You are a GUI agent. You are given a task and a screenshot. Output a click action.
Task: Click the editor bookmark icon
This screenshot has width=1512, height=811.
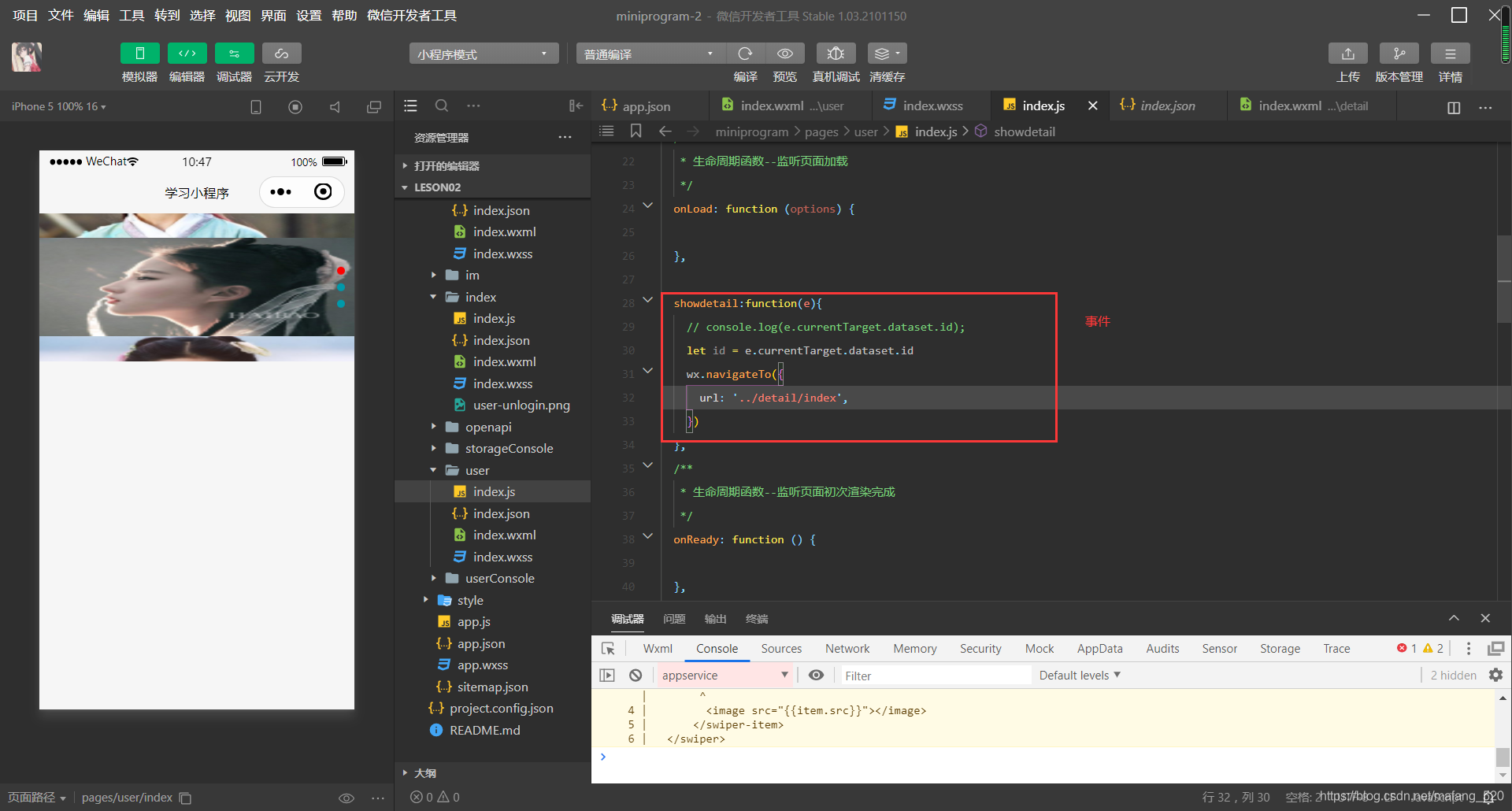(x=636, y=131)
